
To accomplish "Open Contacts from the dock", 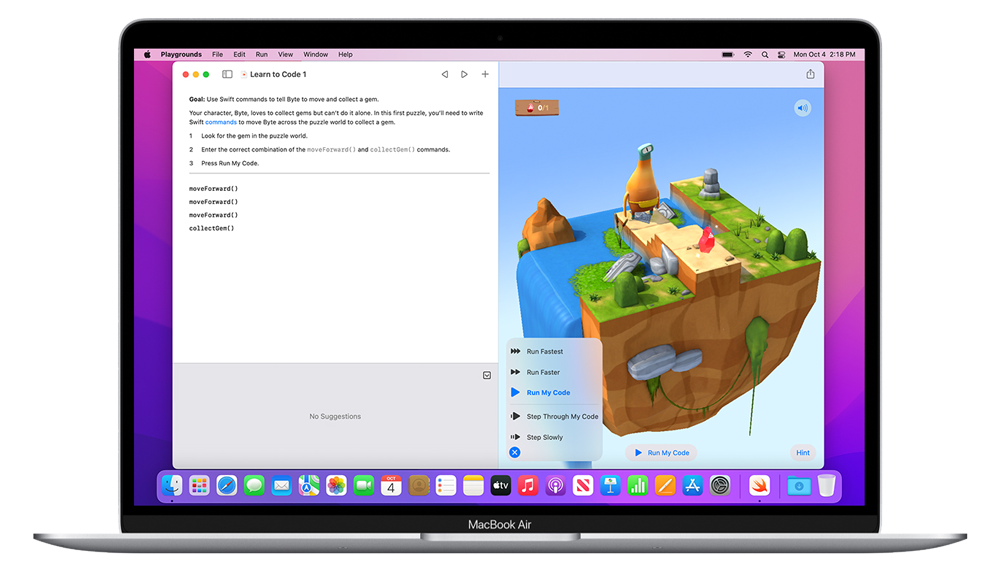I will (x=418, y=486).
